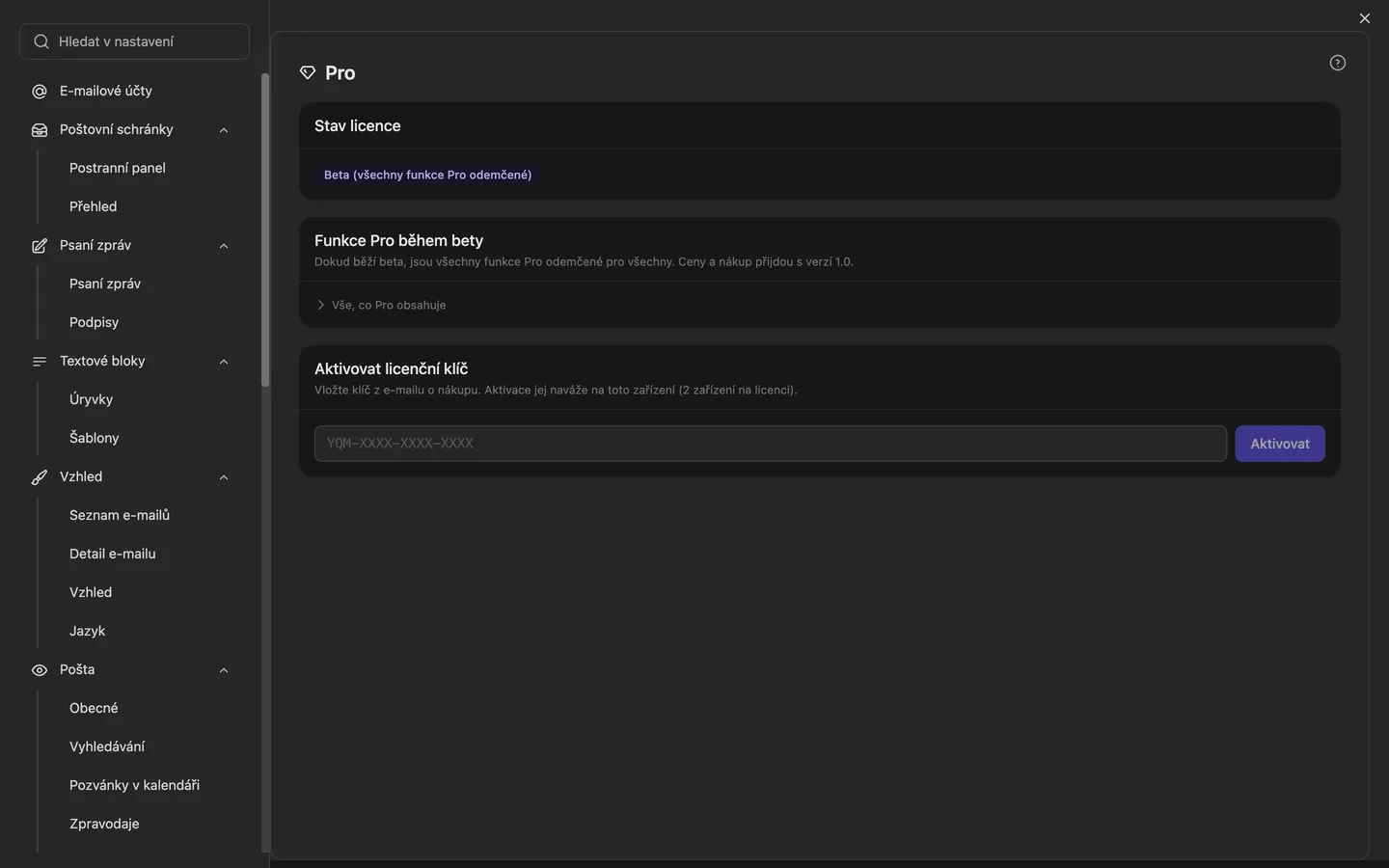Focus the license key input field
The width and height of the screenshot is (1389, 868).
(x=771, y=444)
